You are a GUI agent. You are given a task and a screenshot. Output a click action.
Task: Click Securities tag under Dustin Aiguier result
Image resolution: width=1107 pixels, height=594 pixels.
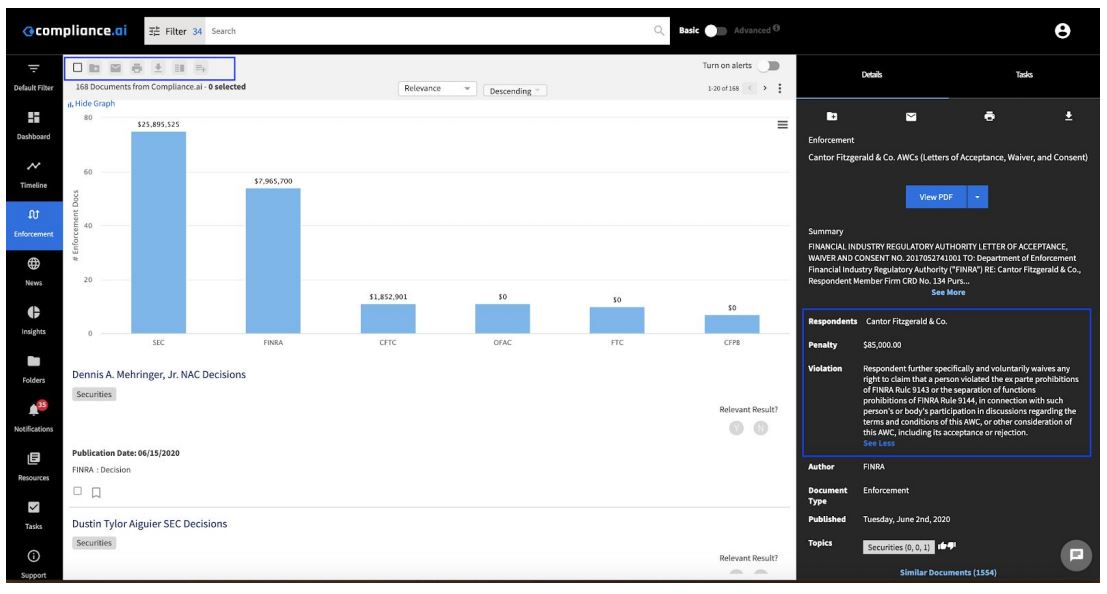pyautogui.click(x=94, y=542)
